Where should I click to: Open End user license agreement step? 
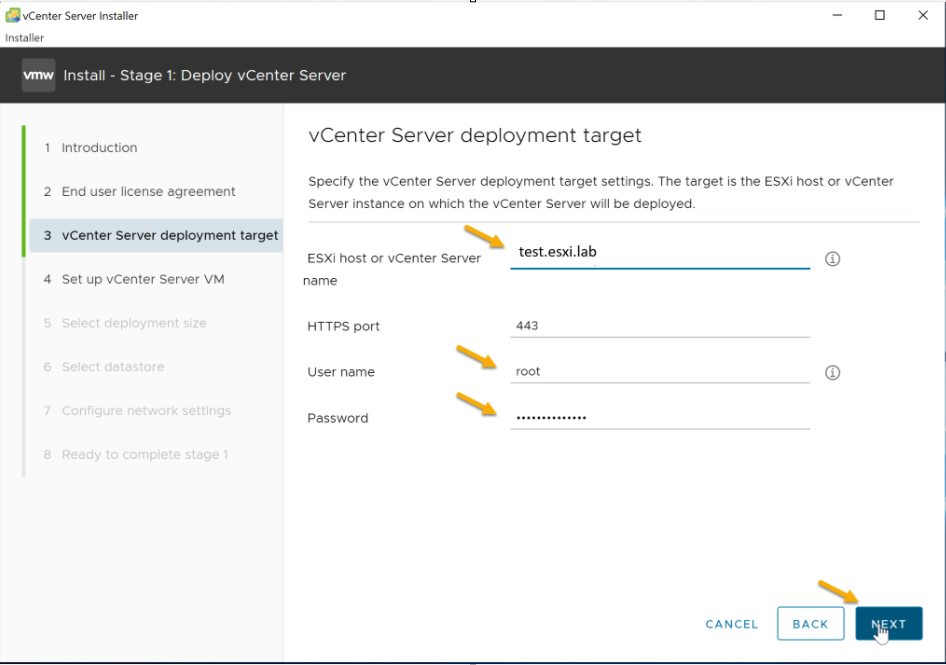[x=148, y=192]
